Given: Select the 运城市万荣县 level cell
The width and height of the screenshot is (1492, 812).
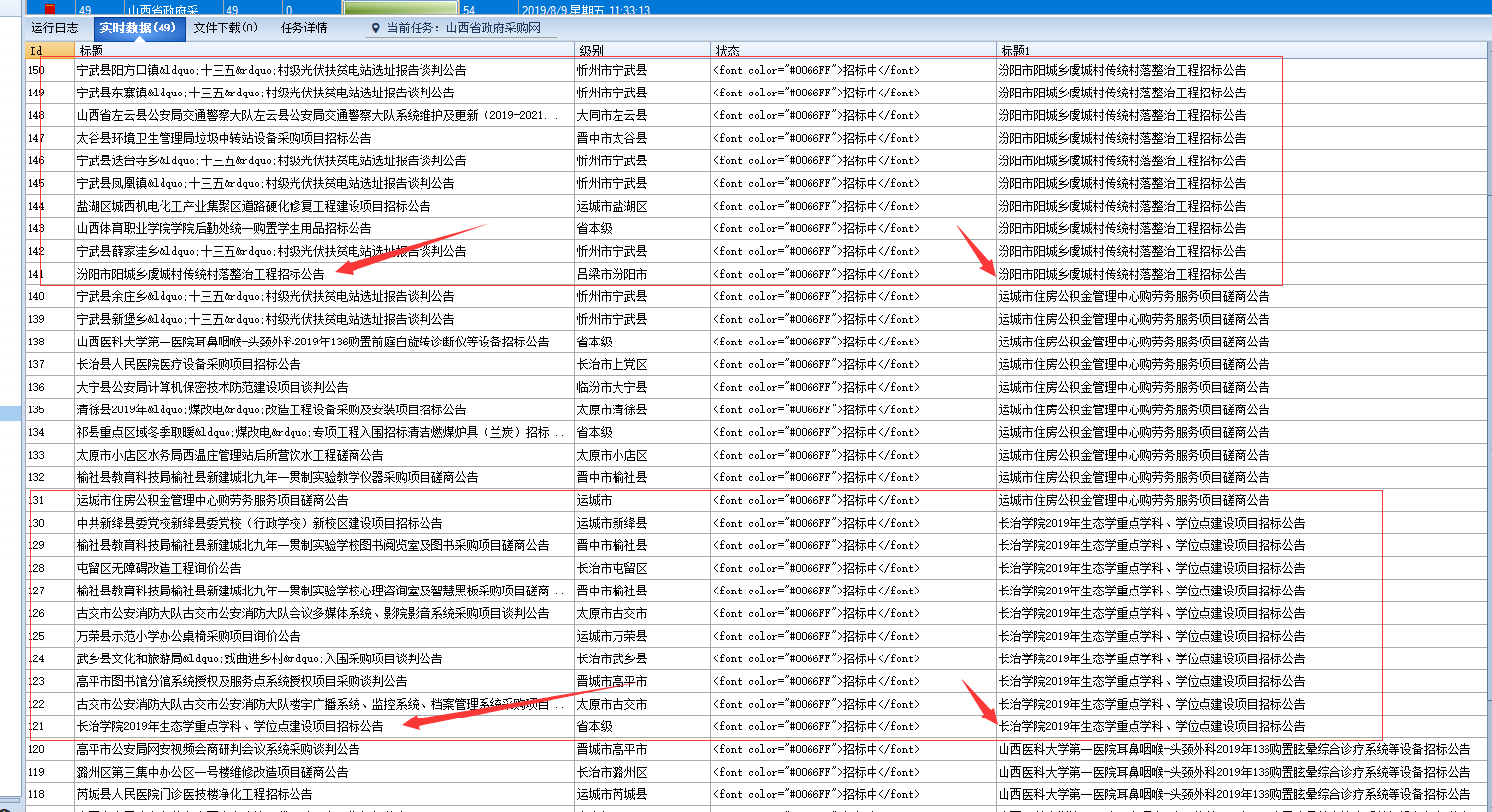Looking at the screenshot, I should click(x=643, y=636).
